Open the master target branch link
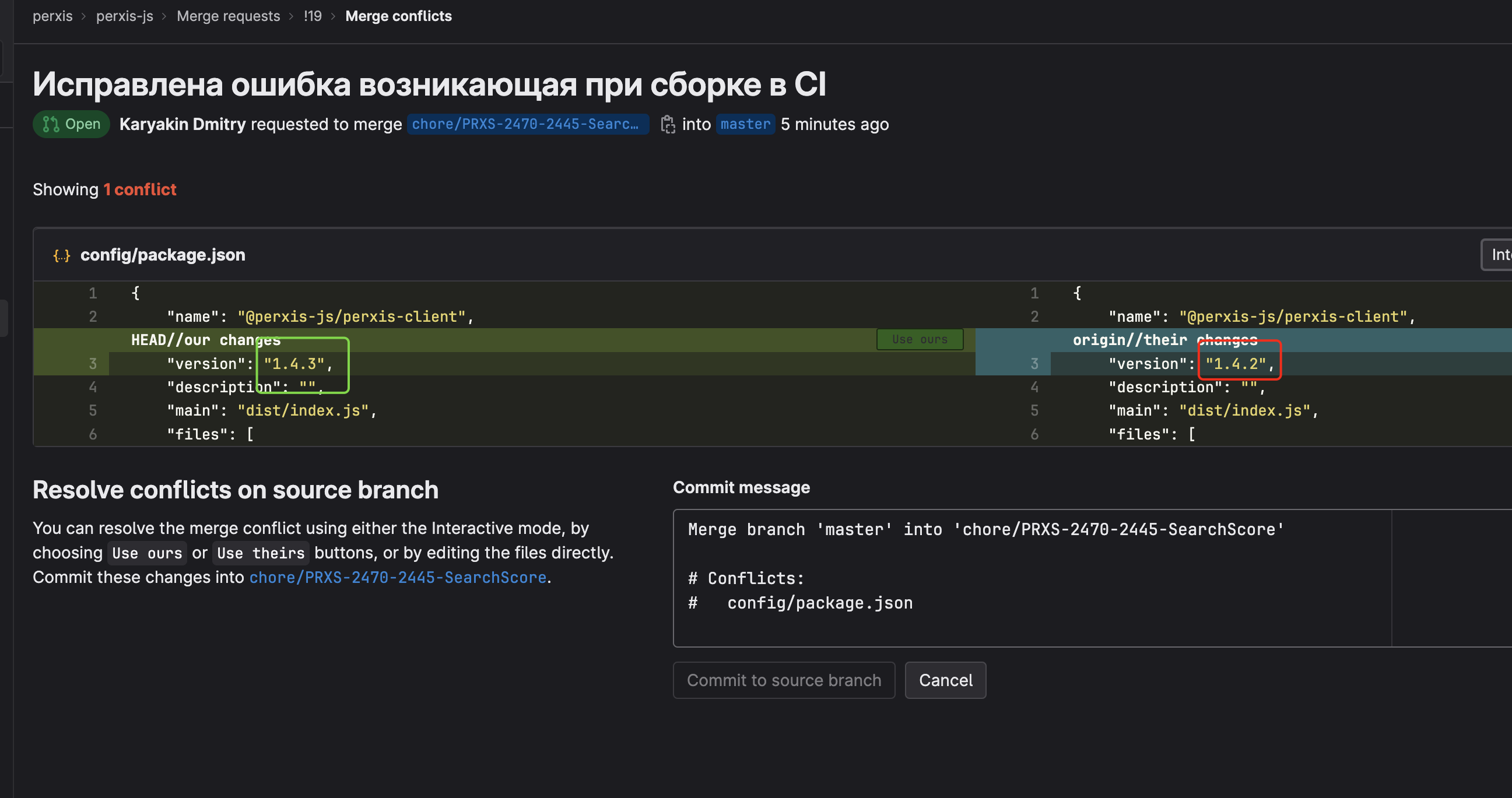Screen dimensions: 1512x798 click(x=745, y=124)
